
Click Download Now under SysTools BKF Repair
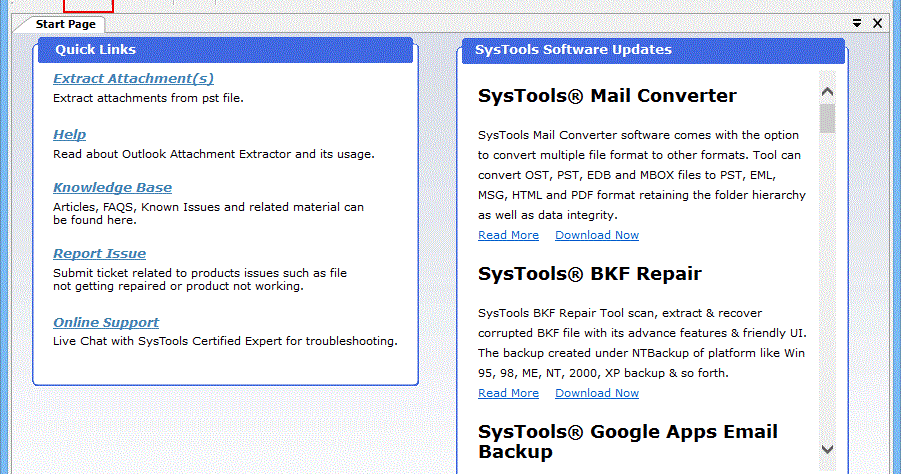597,393
